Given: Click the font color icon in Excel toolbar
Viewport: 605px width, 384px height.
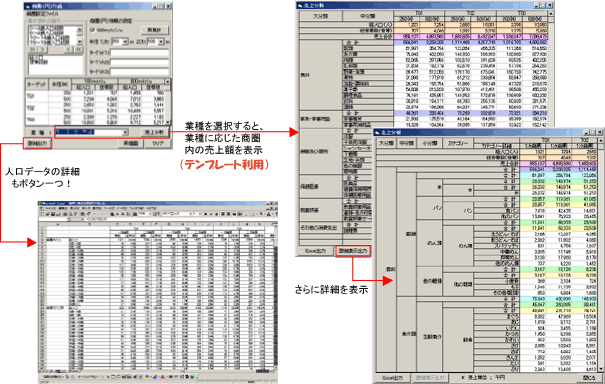Looking at the screenshot, I should coord(269,214).
